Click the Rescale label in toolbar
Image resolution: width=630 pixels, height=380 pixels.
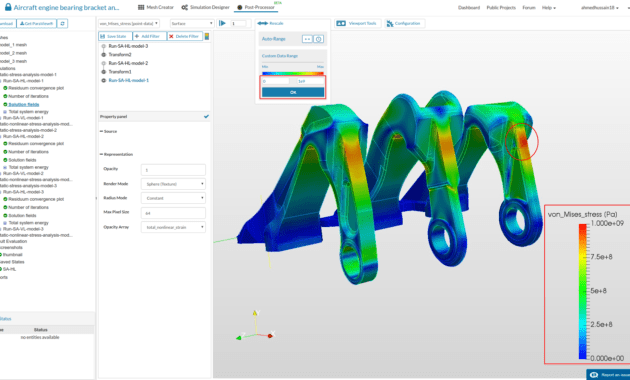[276, 23]
